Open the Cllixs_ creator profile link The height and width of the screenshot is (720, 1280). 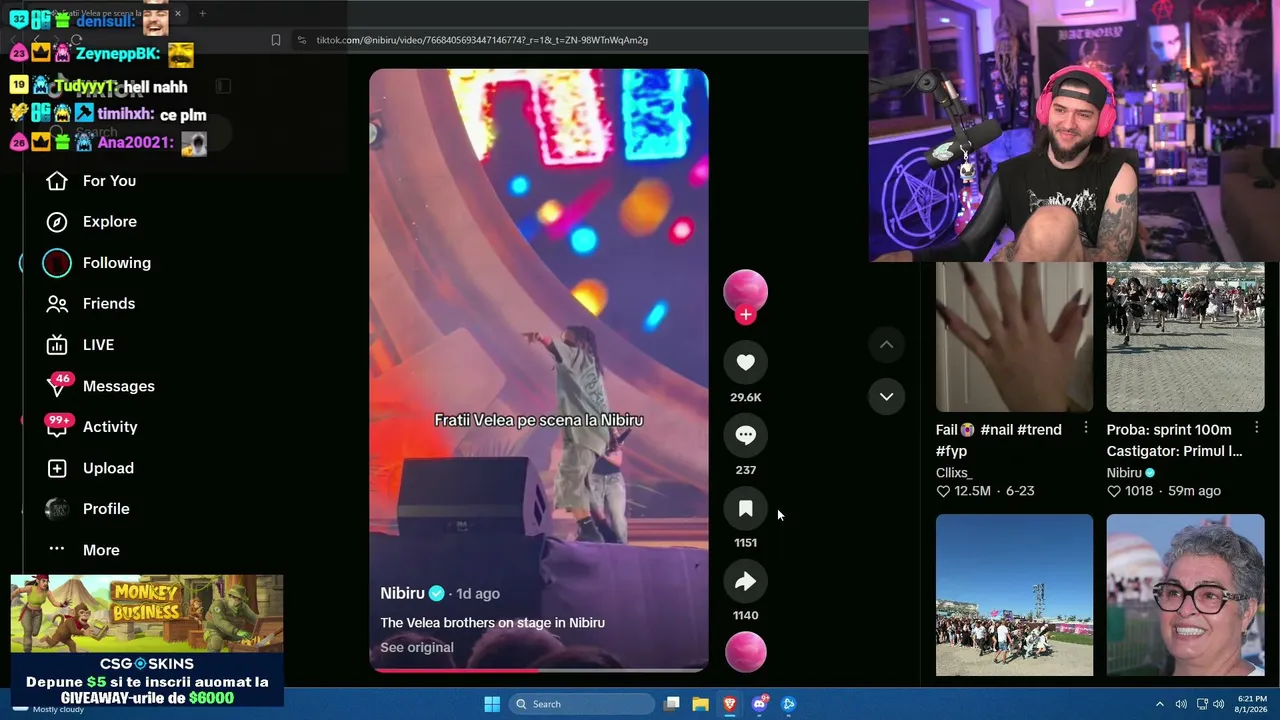(x=954, y=473)
